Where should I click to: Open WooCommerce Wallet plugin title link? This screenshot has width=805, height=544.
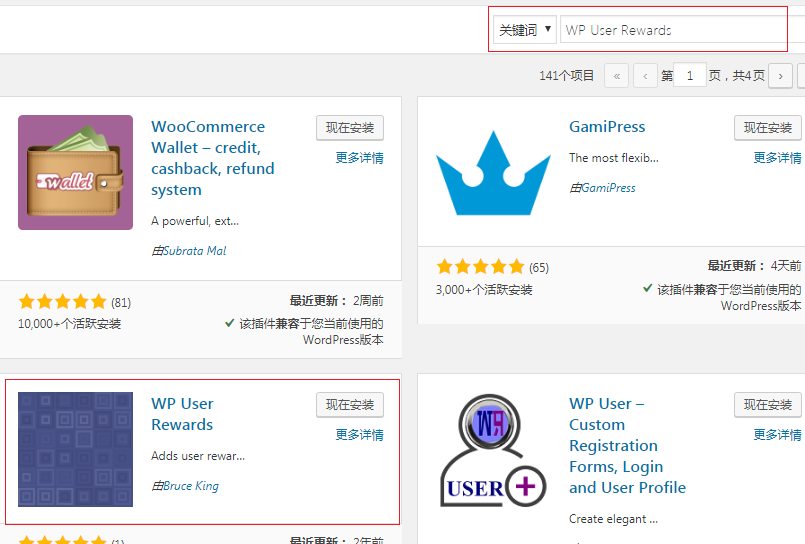click(x=213, y=158)
